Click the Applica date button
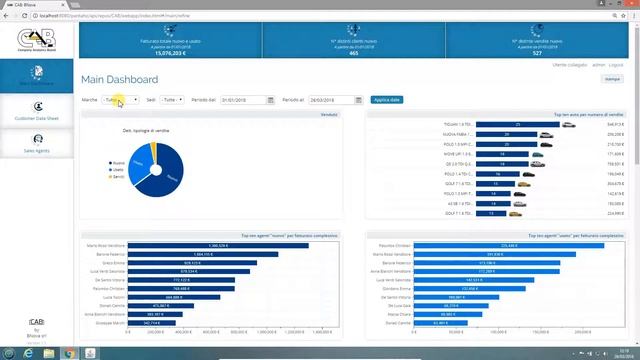Image resolution: width=640 pixels, height=360 pixels. (387, 100)
